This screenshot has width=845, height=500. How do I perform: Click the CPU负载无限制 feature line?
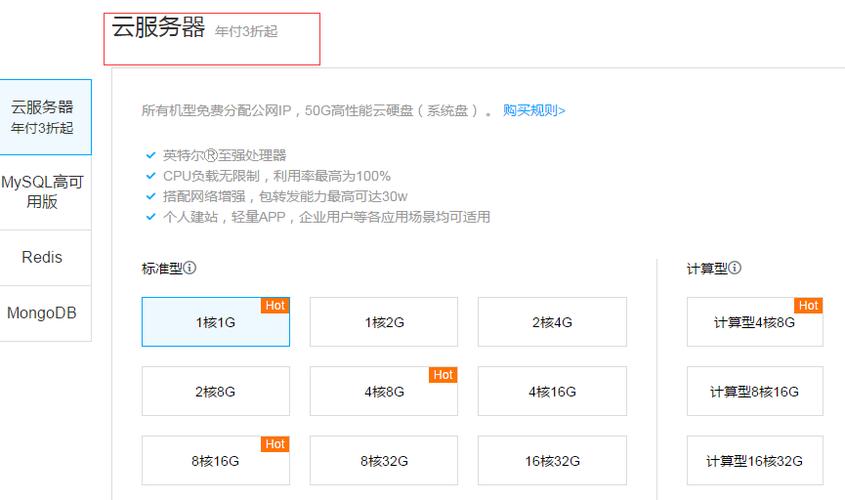pyautogui.click(x=277, y=176)
